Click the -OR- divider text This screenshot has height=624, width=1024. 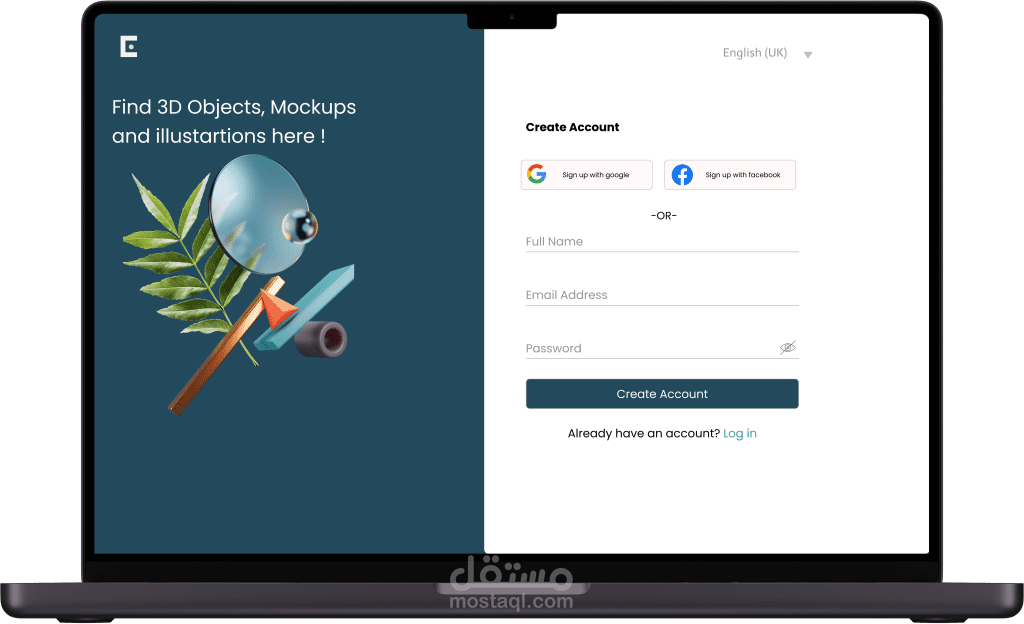coord(664,215)
